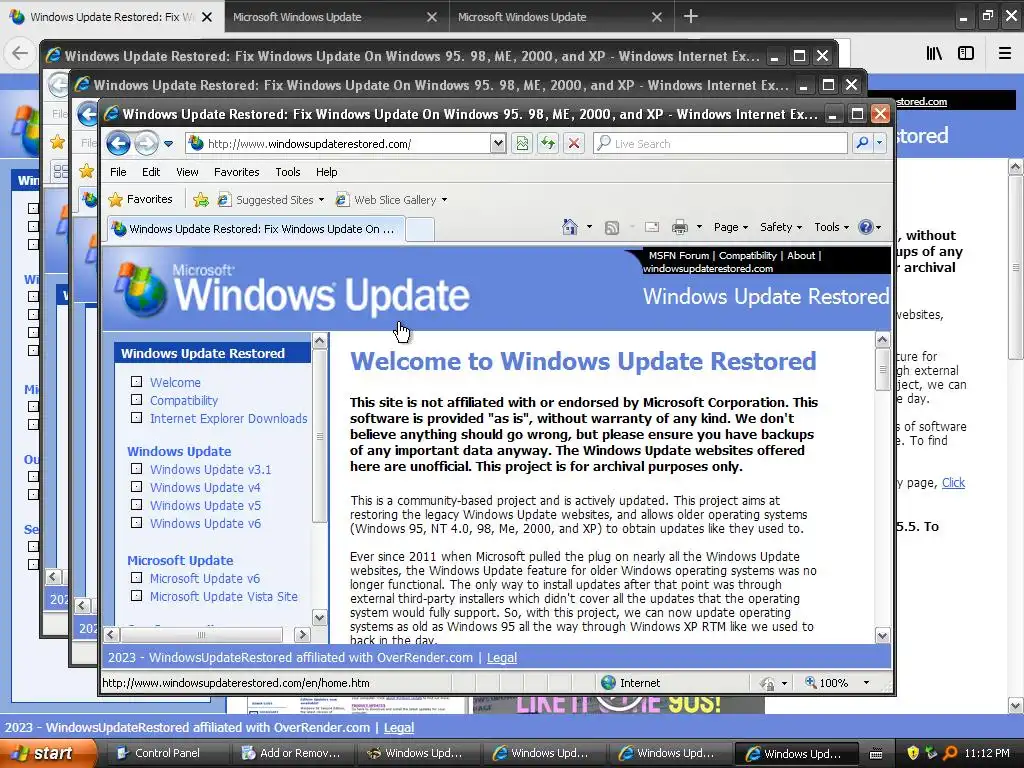Image resolution: width=1024 pixels, height=768 pixels.
Task: Open the Safety dropdown menu
Action: [x=780, y=227]
